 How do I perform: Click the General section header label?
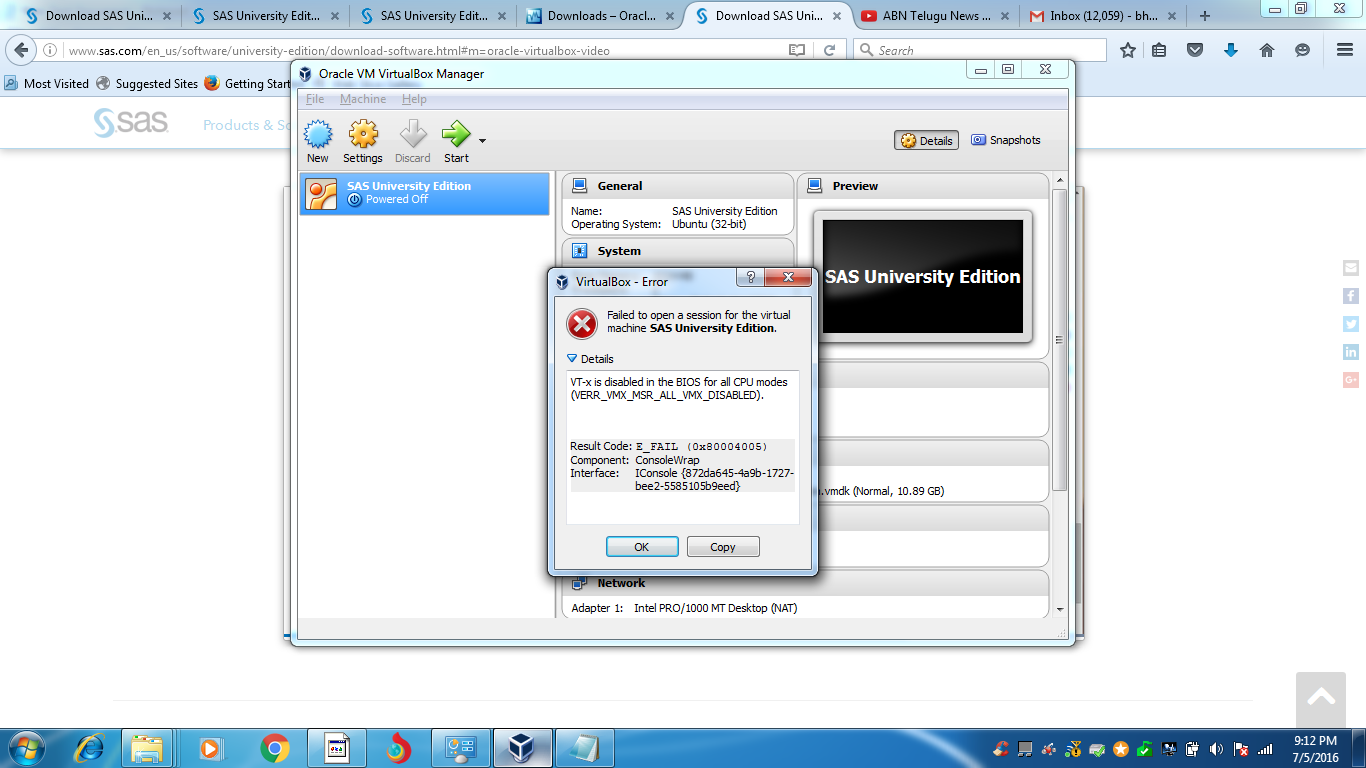620,186
